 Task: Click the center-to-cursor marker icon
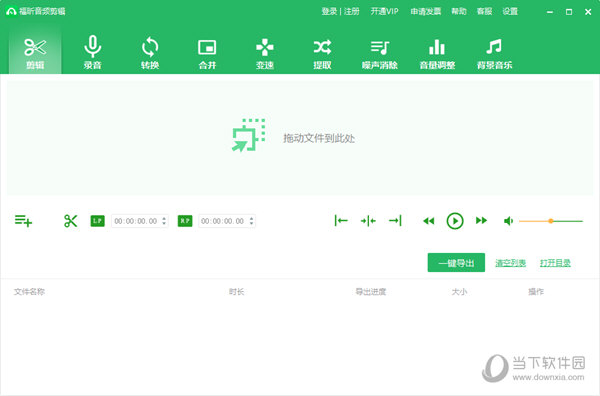pyautogui.click(x=368, y=220)
